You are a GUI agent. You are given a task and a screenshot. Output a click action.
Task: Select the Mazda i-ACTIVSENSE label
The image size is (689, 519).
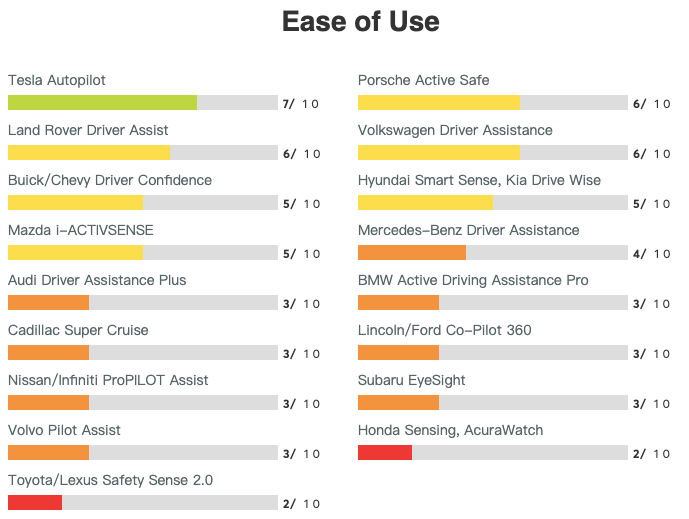click(81, 230)
